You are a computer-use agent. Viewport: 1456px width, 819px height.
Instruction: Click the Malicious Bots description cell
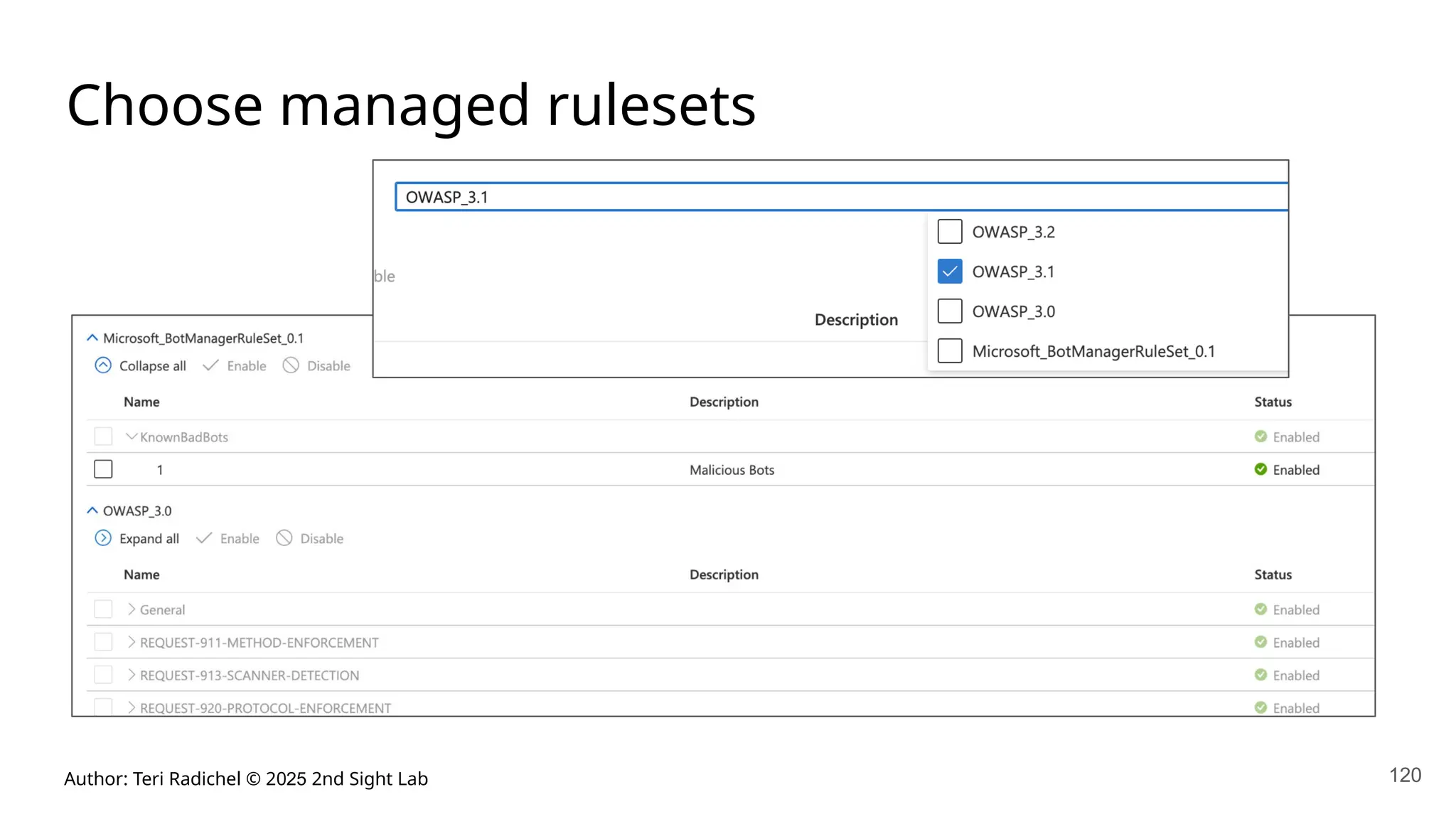(732, 470)
